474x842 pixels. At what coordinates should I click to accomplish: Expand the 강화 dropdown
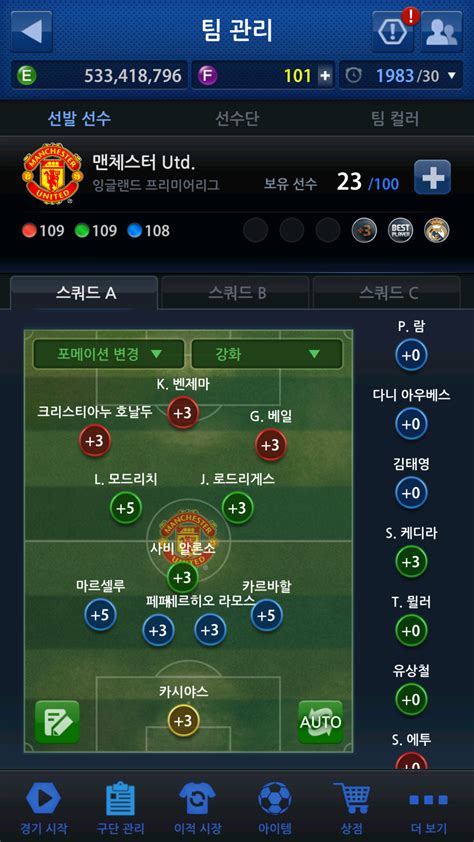267,354
